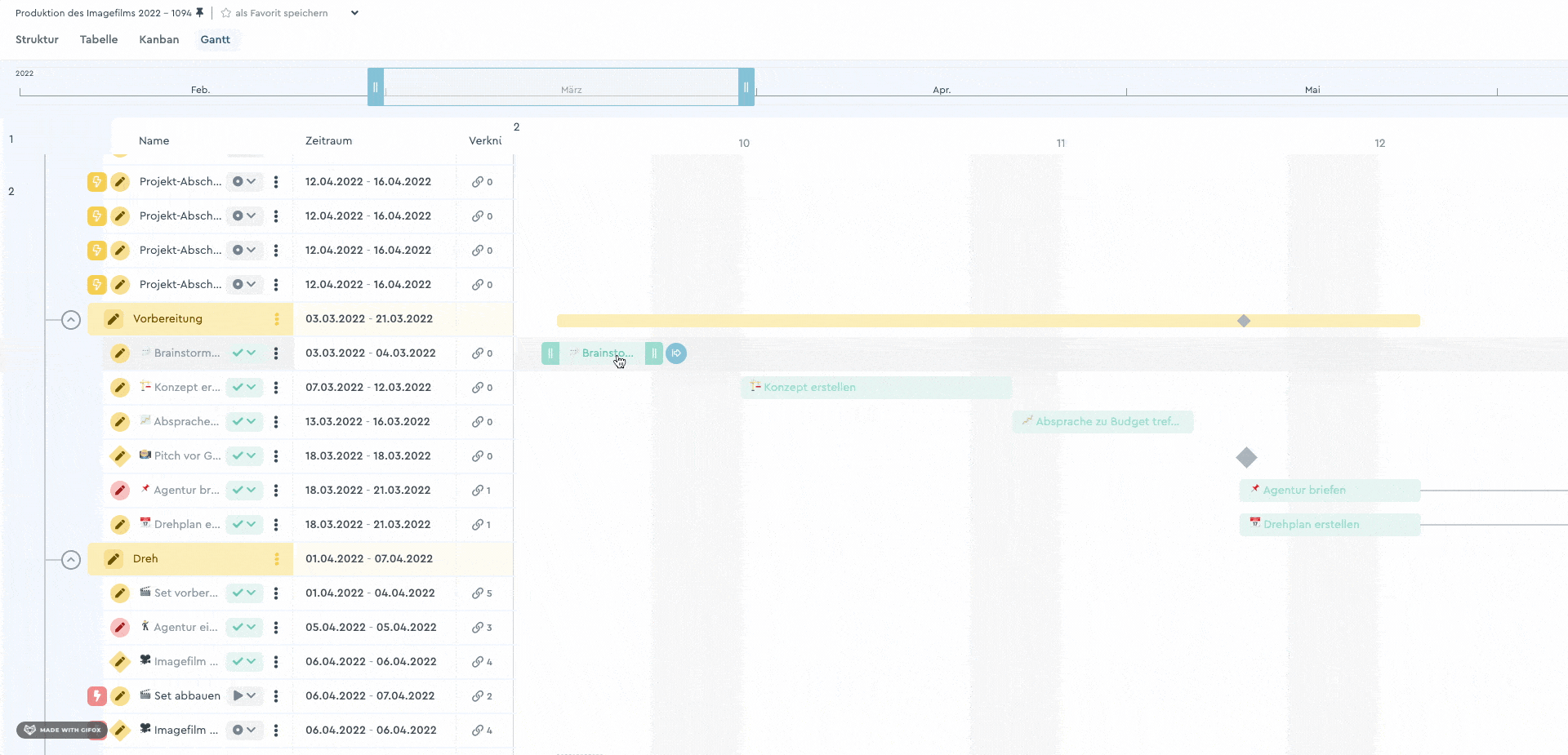Click date range 01.04.2022 - 04.04.2022
Image resolution: width=1568 pixels, height=755 pixels.
point(370,593)
